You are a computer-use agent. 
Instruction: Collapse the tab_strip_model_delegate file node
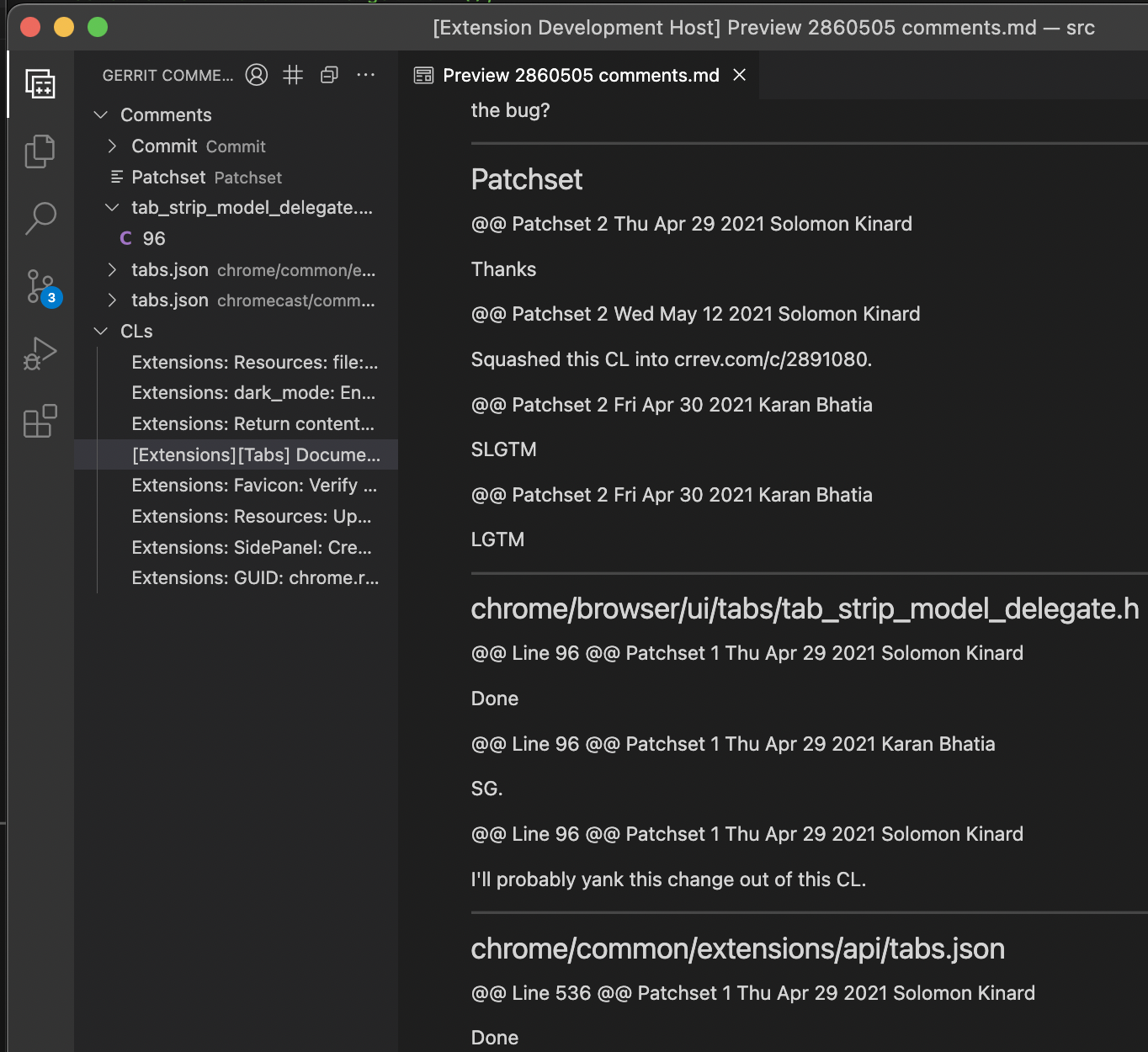click(x=113, y=208)
